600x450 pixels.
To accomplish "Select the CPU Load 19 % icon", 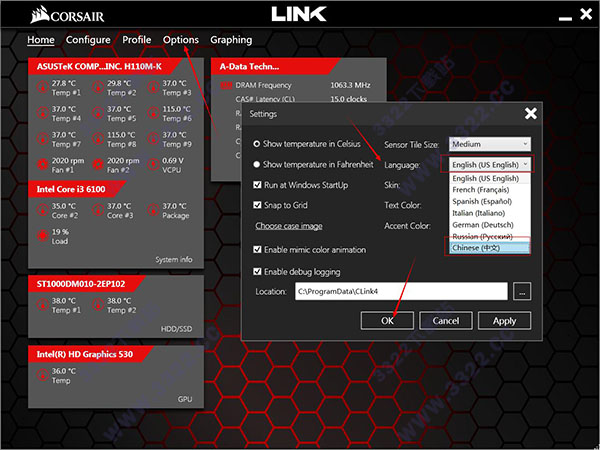I will pos(42,236).
